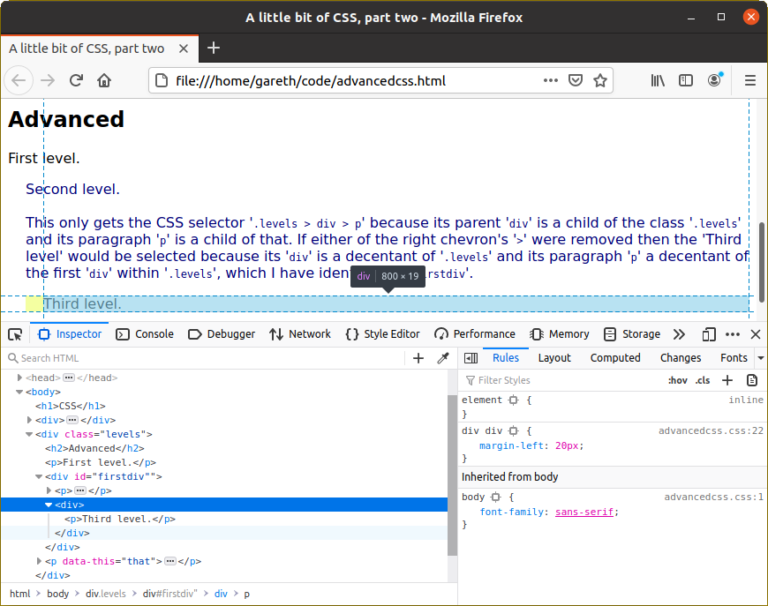
Task: Close the 'A little bit of CSS' tab
Action: click(x=183, y=48)
